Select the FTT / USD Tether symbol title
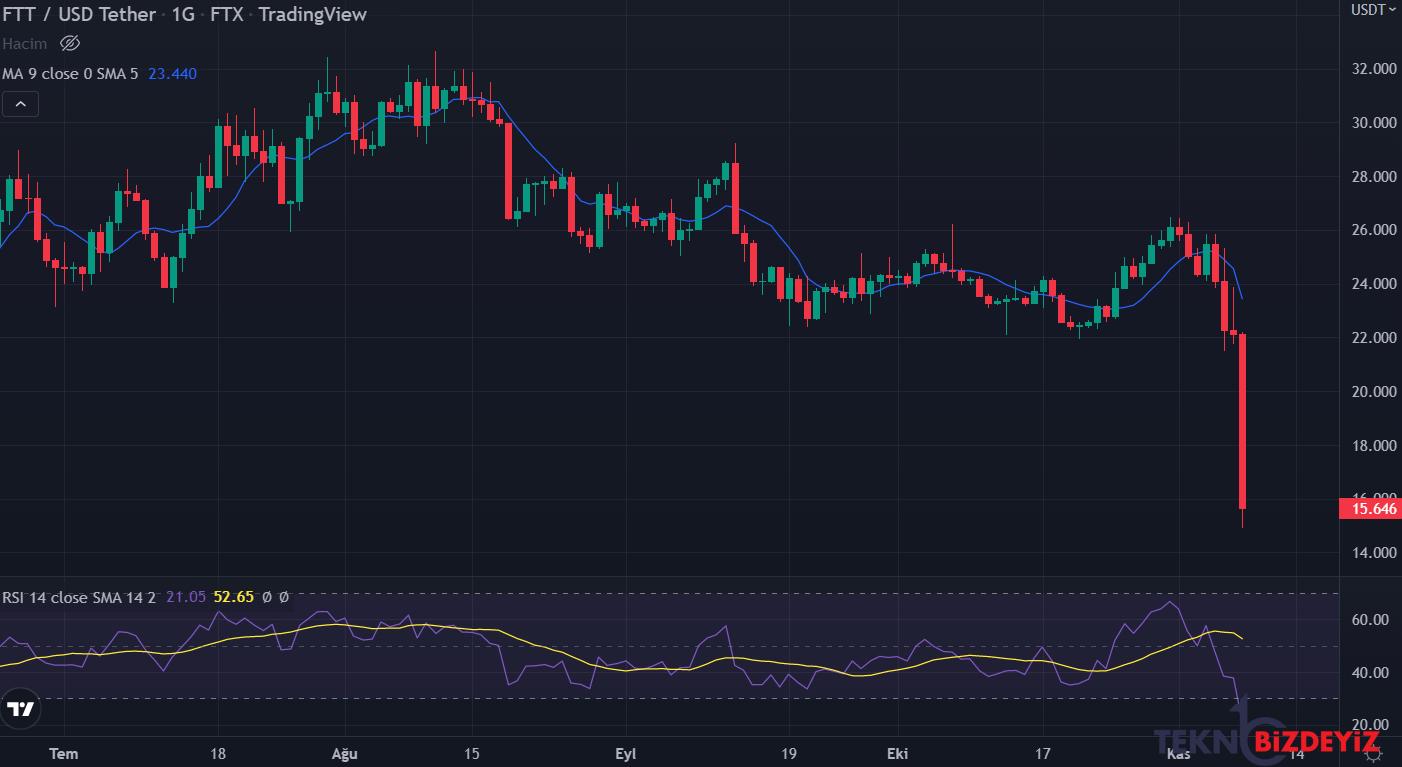Image resolution: width=1402 pixels, height=767 pixels. pos(79,14)
